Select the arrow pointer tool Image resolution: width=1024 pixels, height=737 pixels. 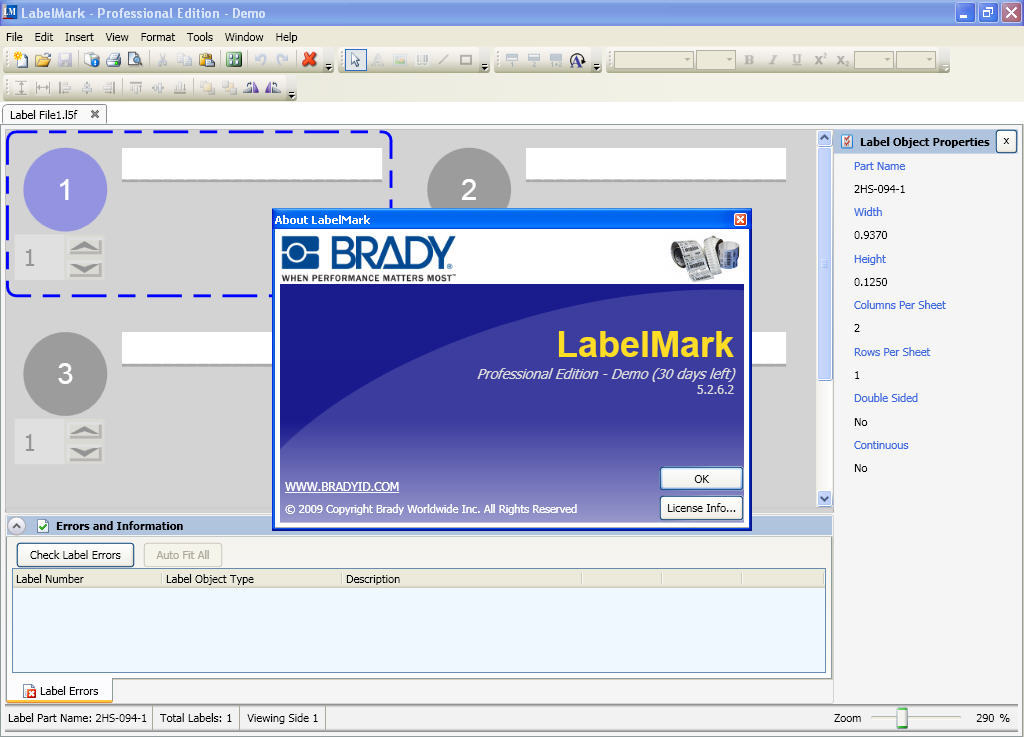pos(355,60)
